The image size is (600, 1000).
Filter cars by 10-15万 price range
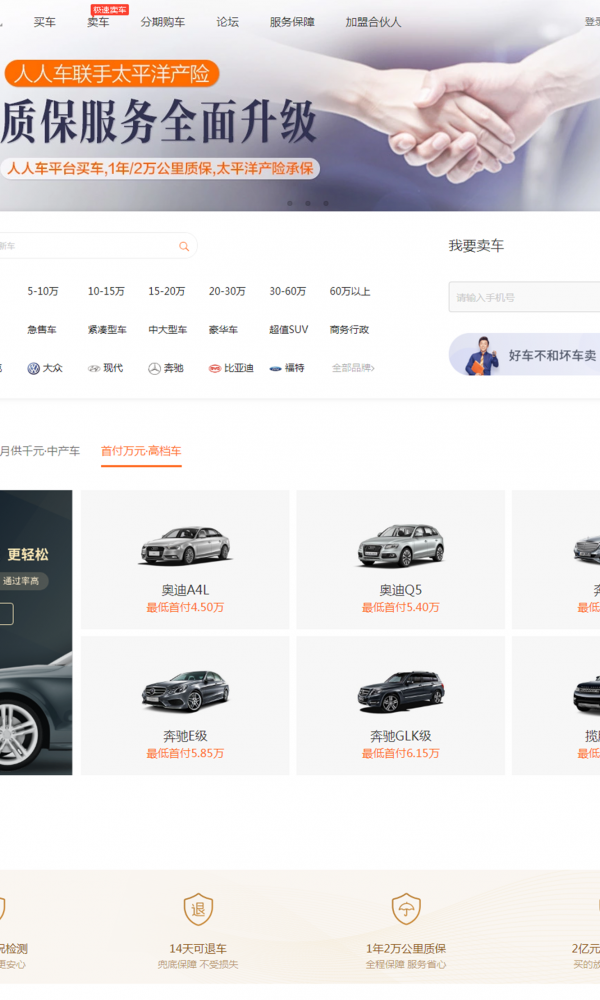[x=106, y=292]
